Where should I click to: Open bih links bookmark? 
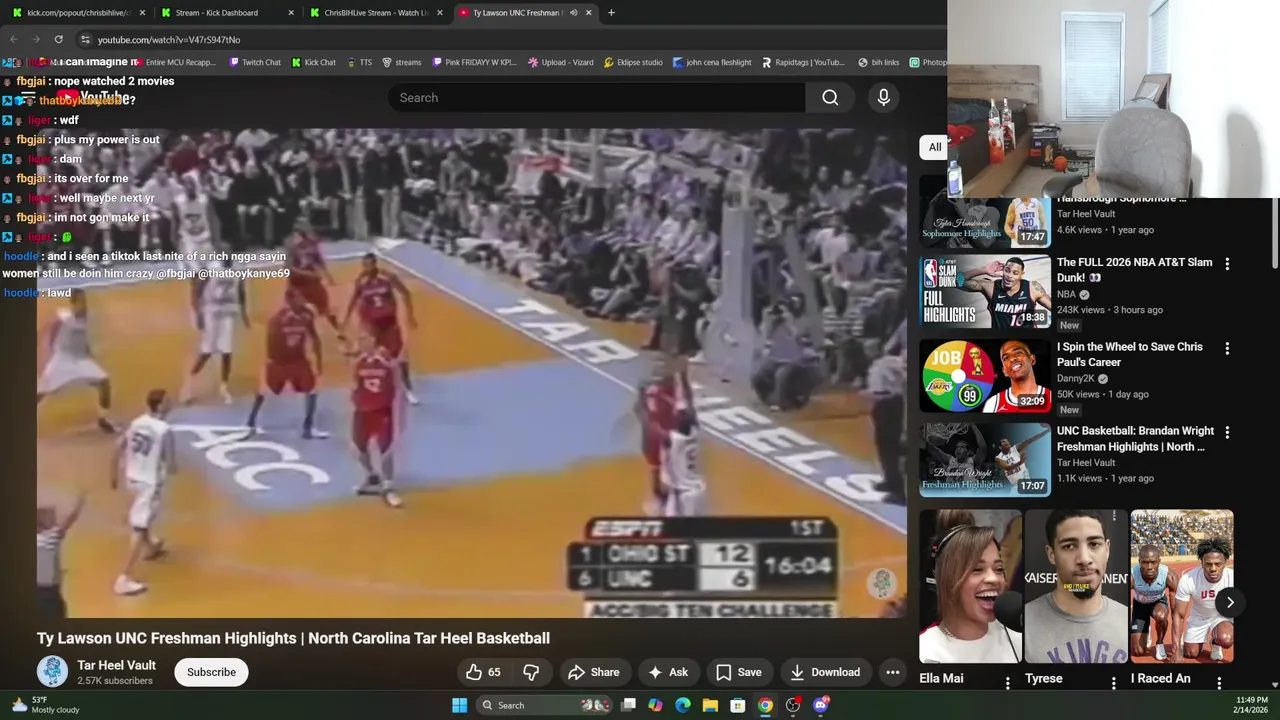click(x=879, y=62)
